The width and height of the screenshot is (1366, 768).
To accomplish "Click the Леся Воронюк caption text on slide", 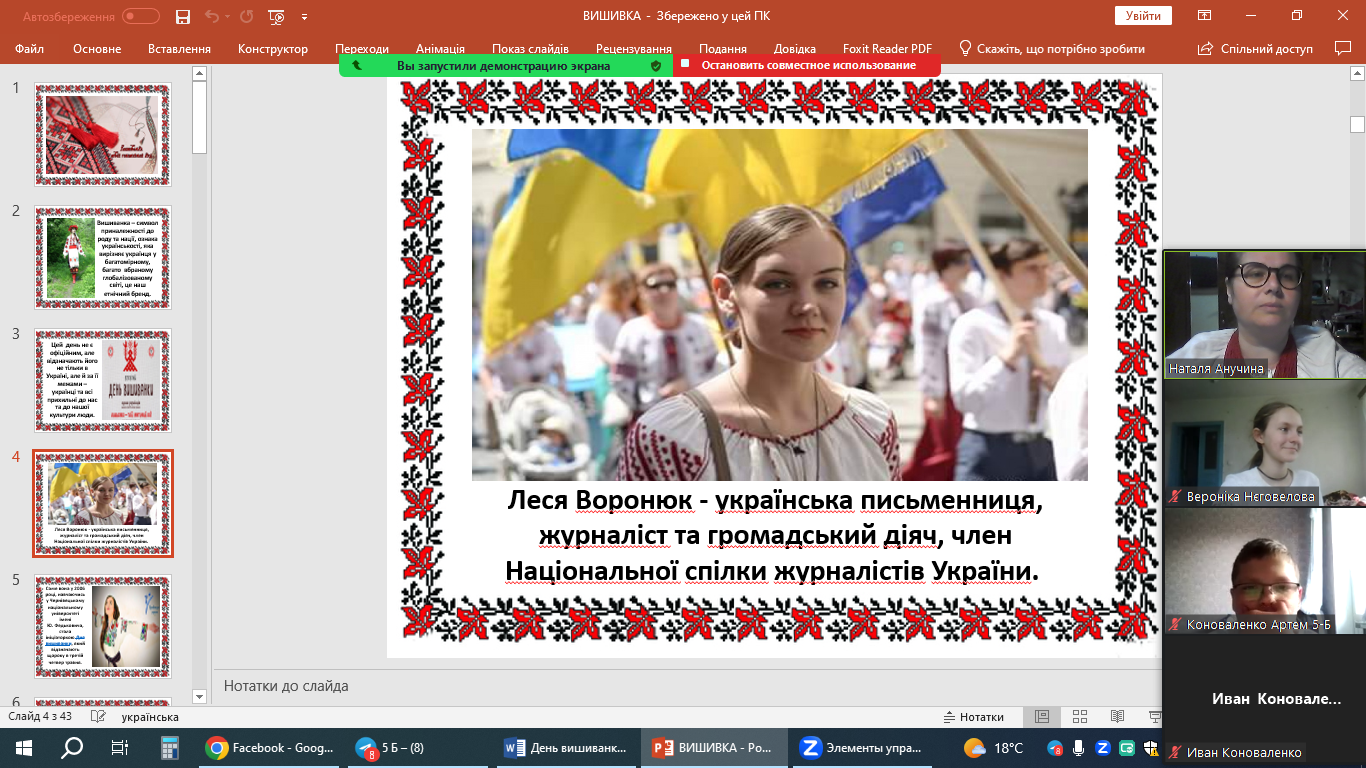I will coord(775,534).
